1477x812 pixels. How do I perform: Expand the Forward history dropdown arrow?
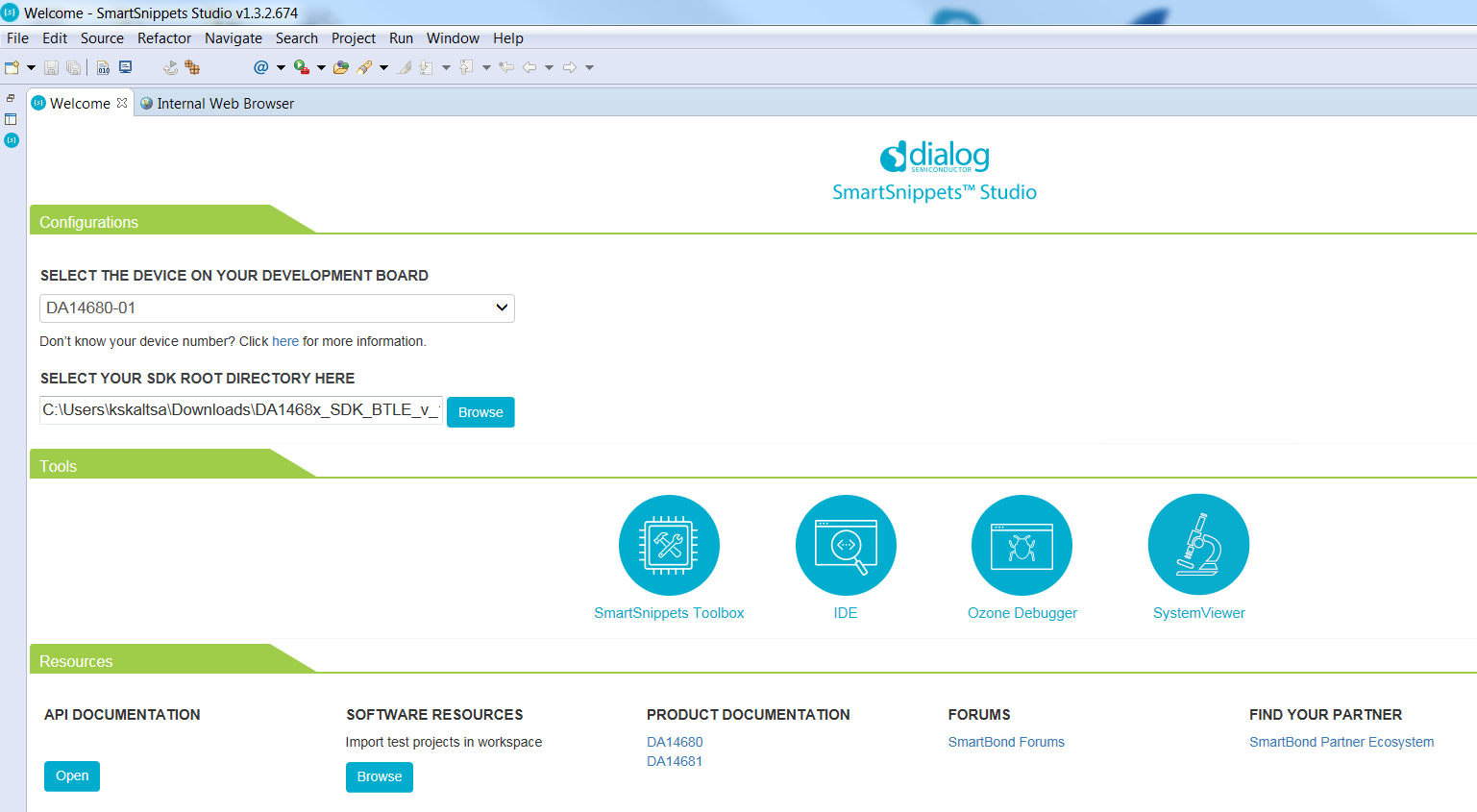(589, 67)
